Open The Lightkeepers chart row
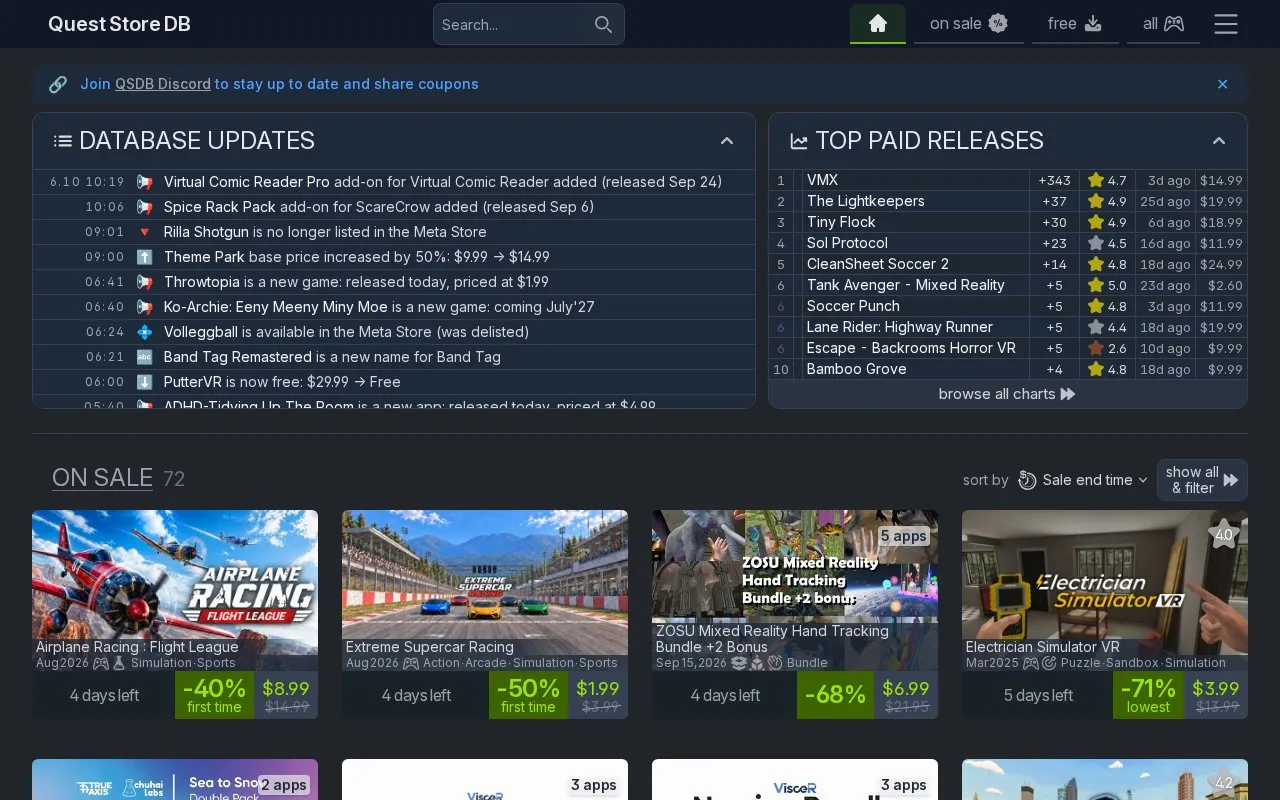The height and width of the screenshot is (800, 1280). coord(1008,201)
